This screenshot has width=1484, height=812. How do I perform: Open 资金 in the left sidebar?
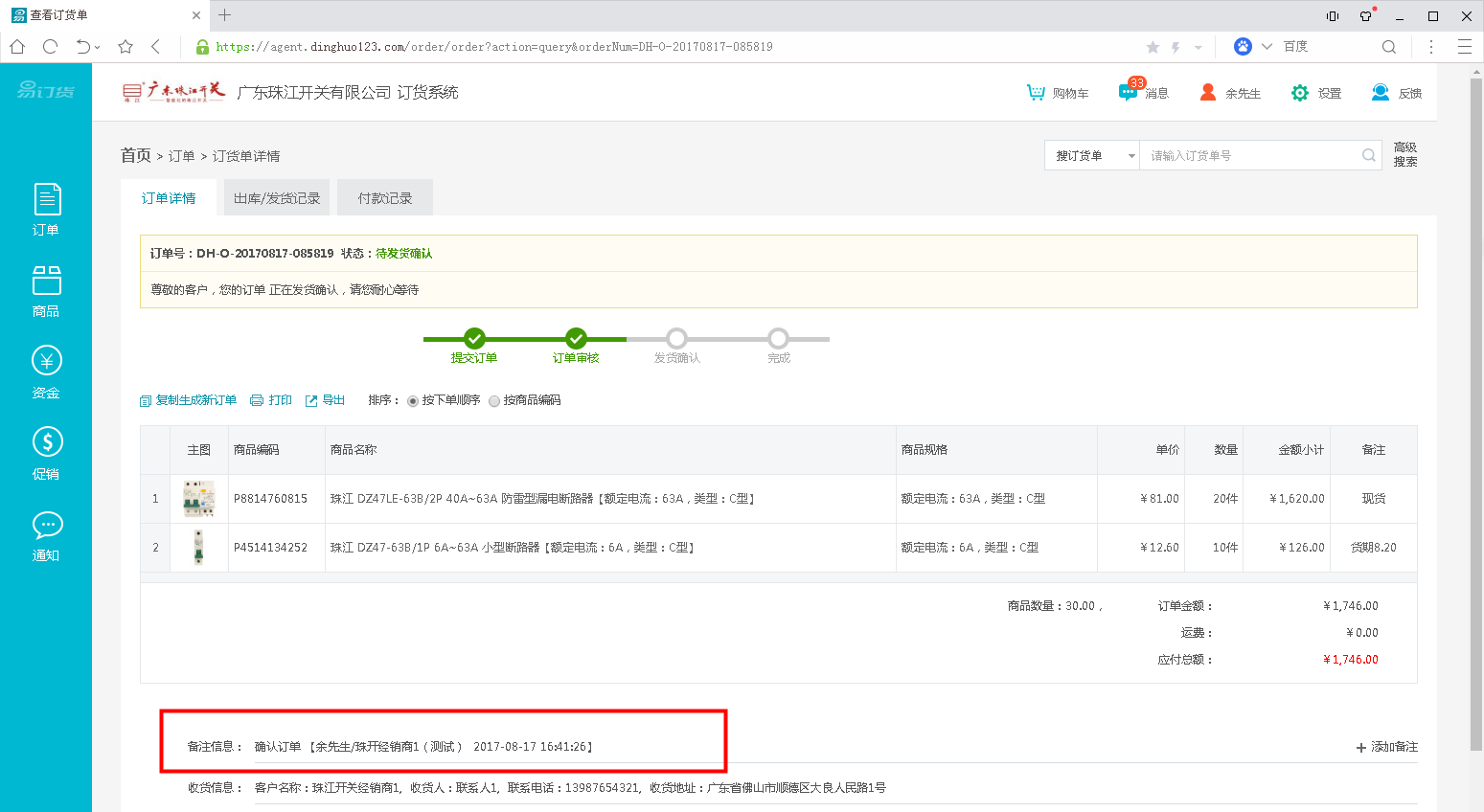pyautogui.click(x=46, y=372)
